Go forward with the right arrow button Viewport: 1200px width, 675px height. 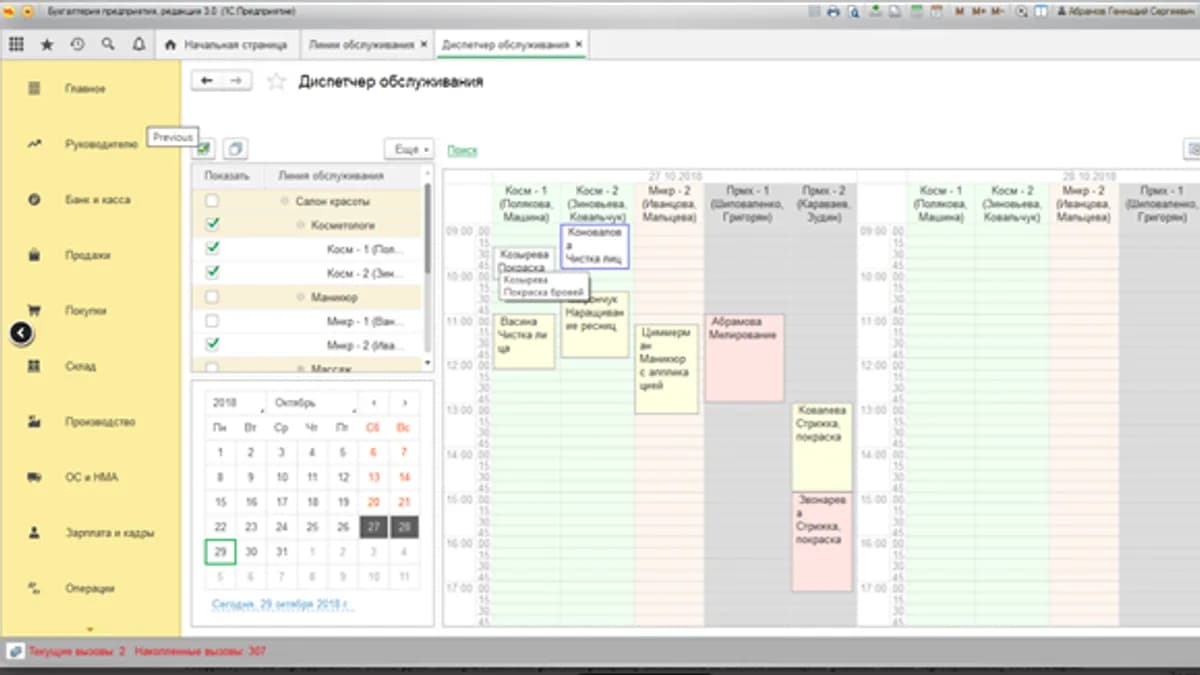236,81
